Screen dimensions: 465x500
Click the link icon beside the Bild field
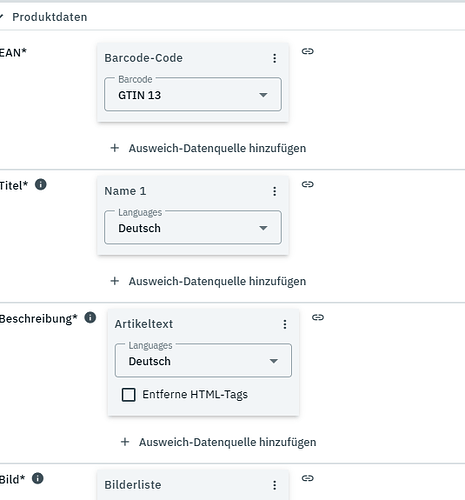307,478
